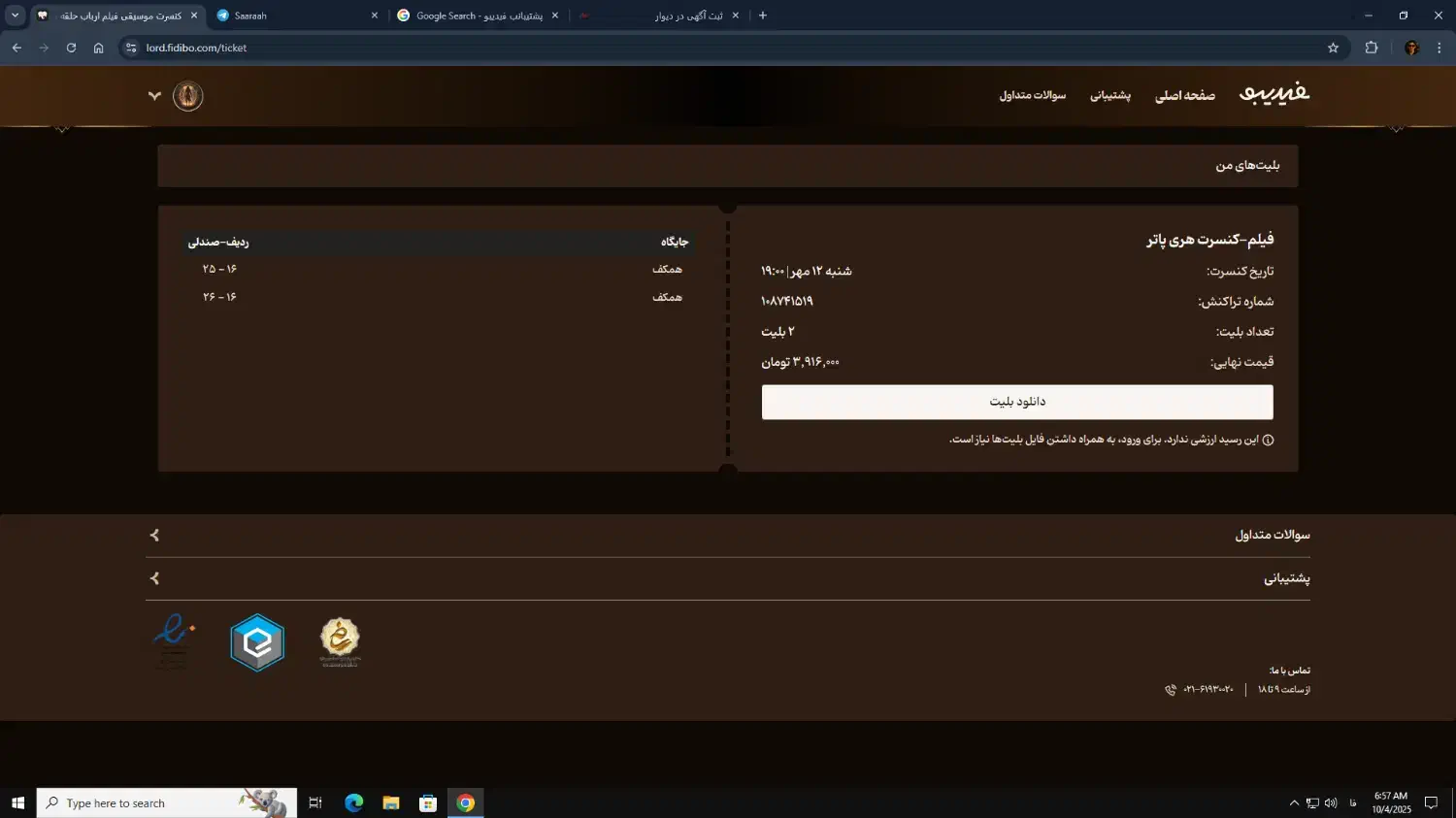Viewport: 1456px width, 818px height.
Task: Open the tab search dropdown
Action: click(x=15, y=16)
